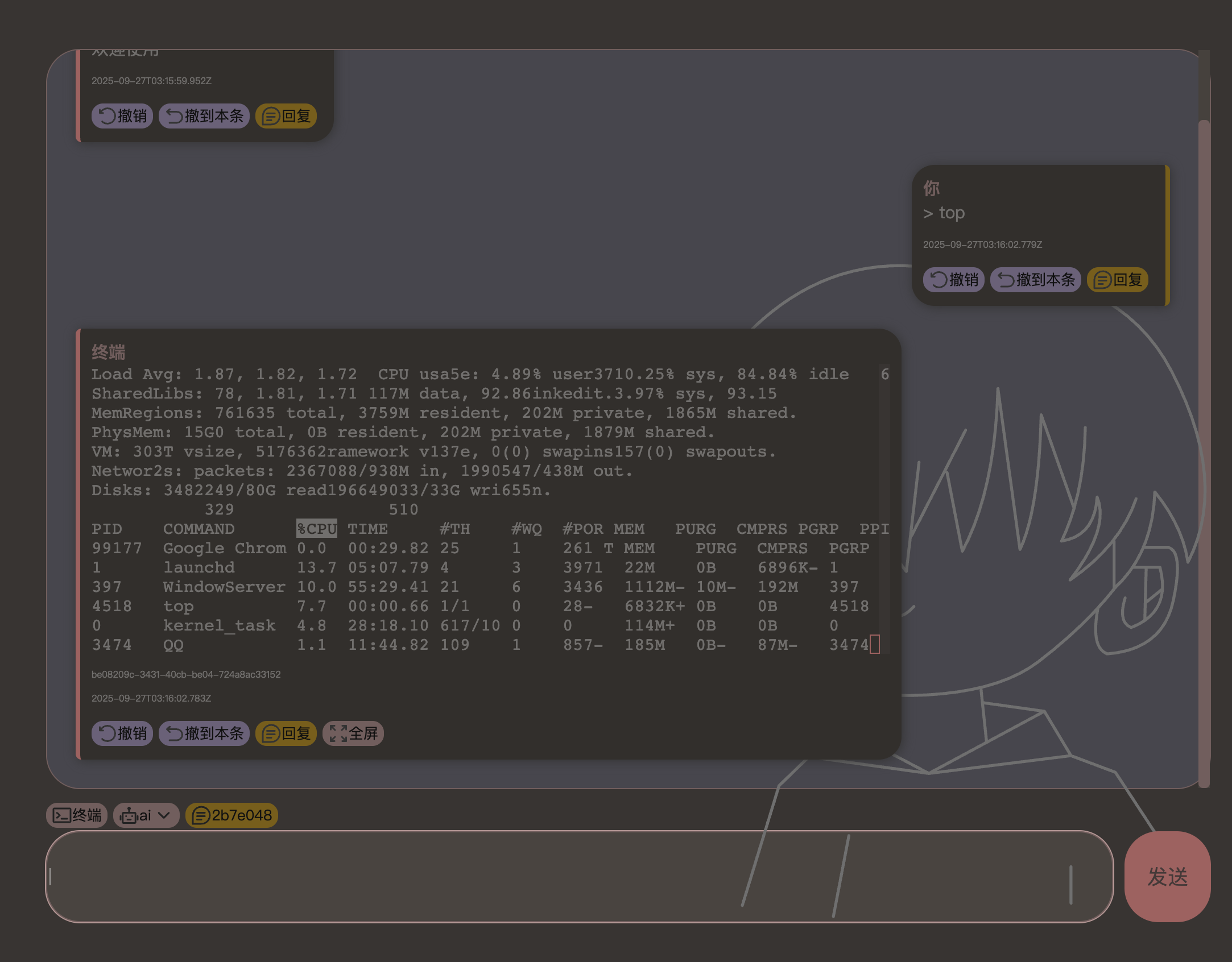Click 撤到本条 on the terminal output card
This screenshot has width=1232, height=962.
coord(204,733)
